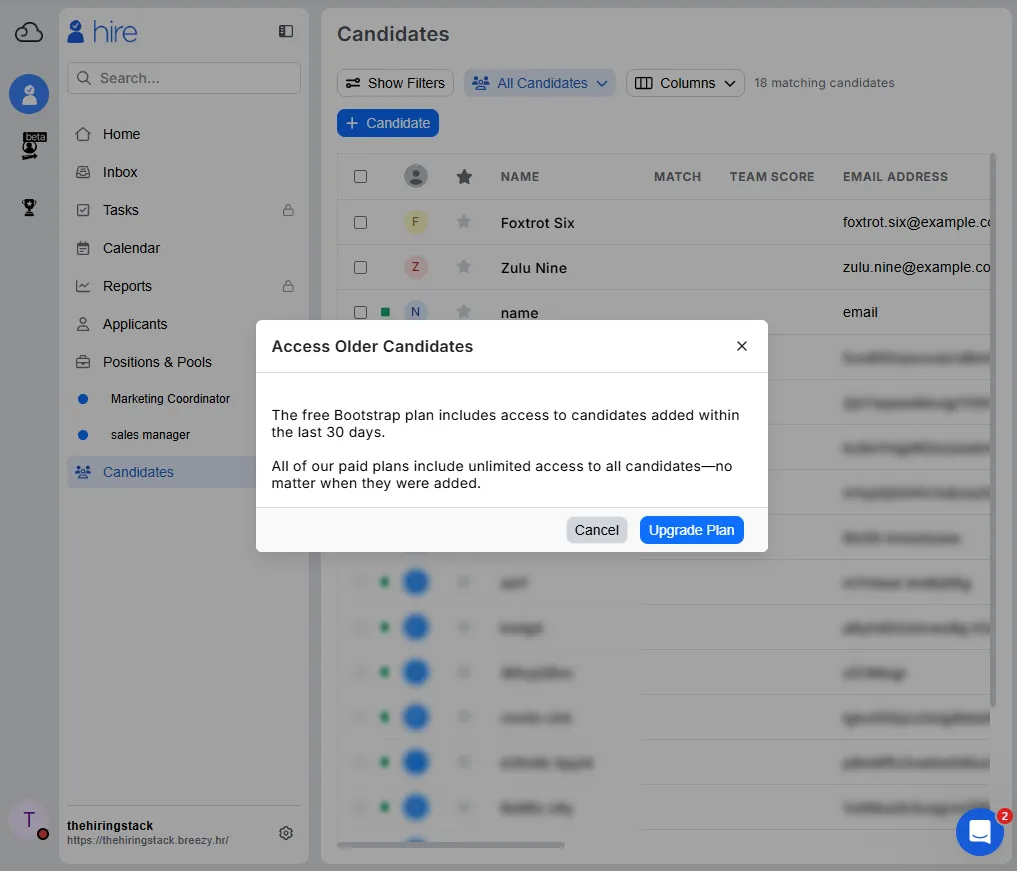This screenshot has height=871, width=1017.
Task: Open the Marketing Coordinator position
Action: (170, 399)
